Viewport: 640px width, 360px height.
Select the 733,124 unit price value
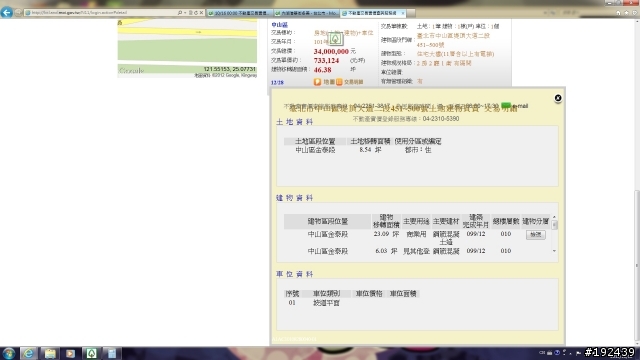click(x=326, y=60)
